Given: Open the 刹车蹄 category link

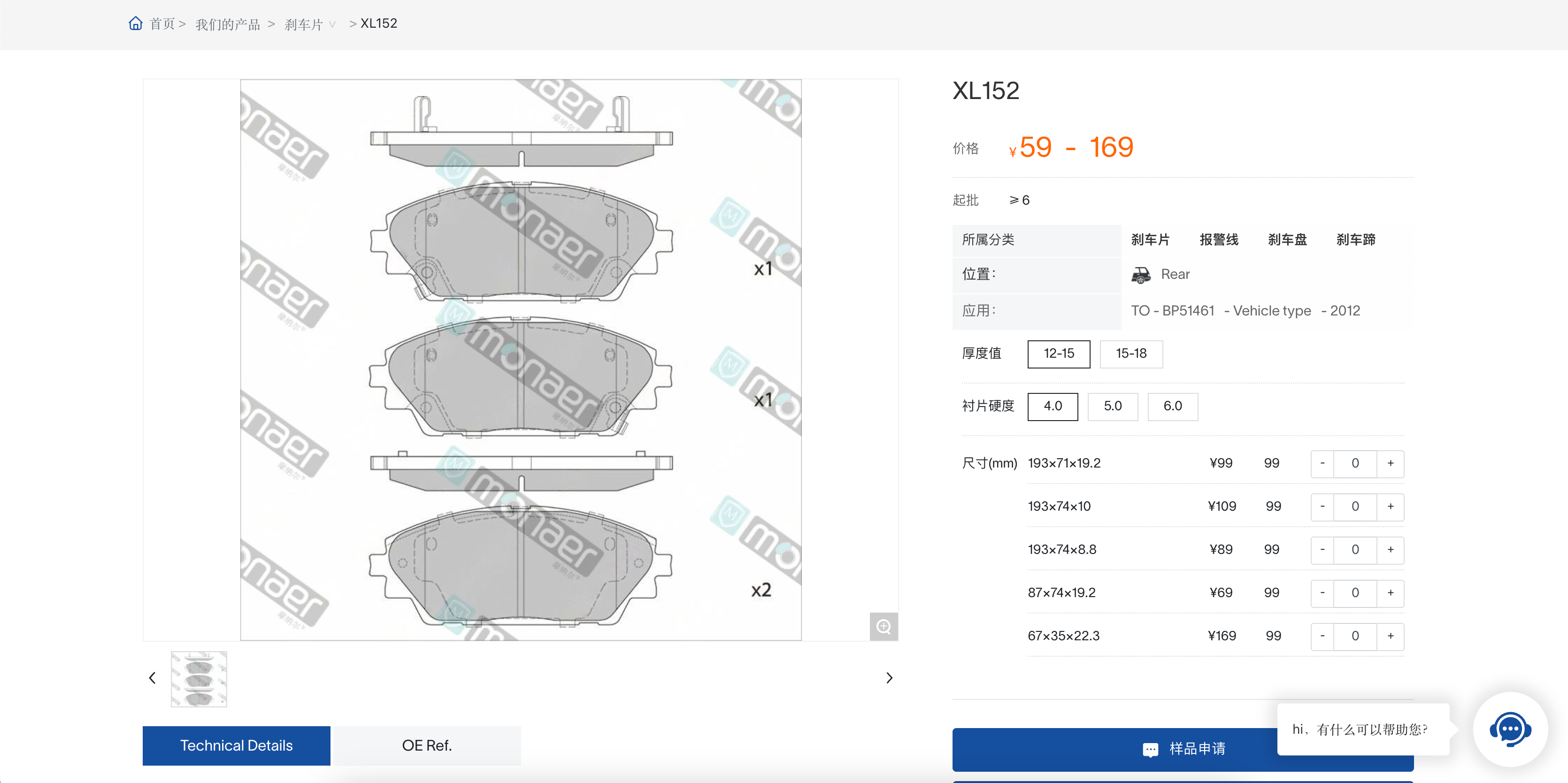Looking at the screenshot, I should click(x=1355, y=239).
